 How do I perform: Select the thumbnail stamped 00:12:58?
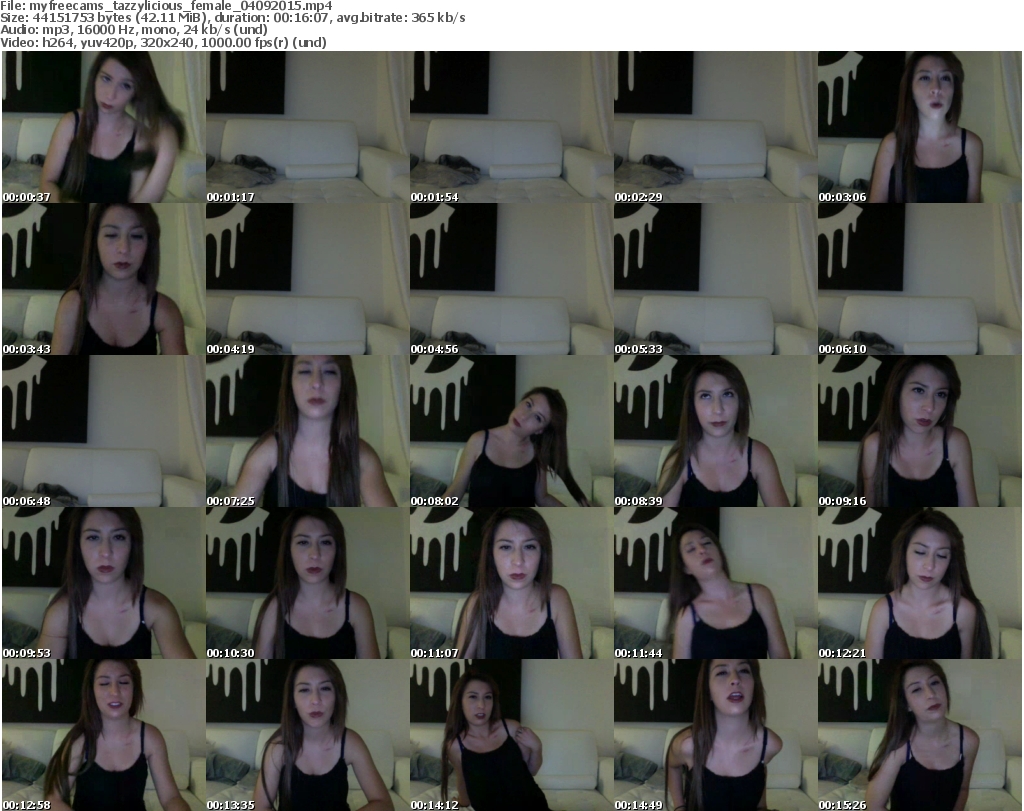click(103, 735)
